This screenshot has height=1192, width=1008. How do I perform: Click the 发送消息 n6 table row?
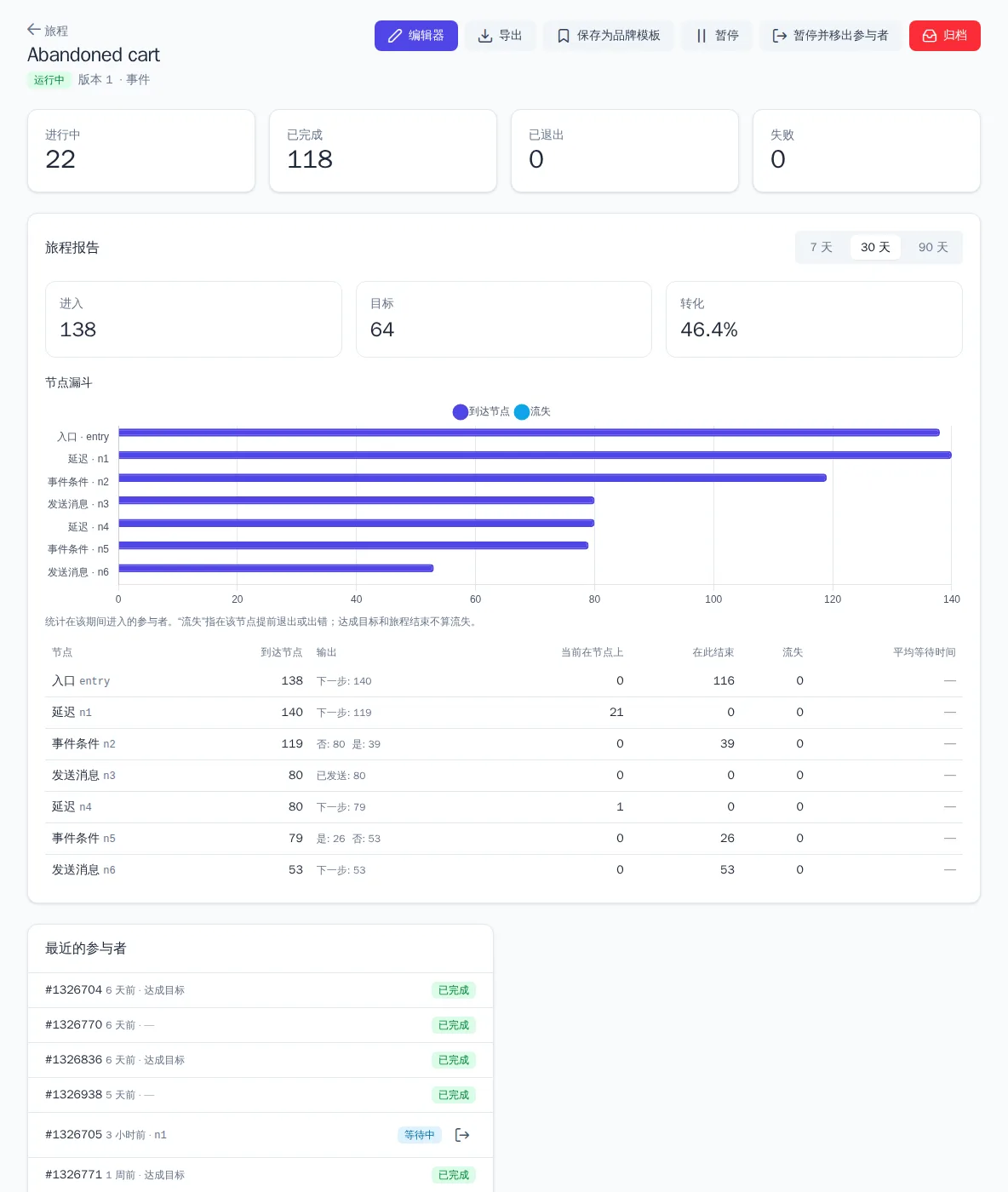click(x=504, y=870)
